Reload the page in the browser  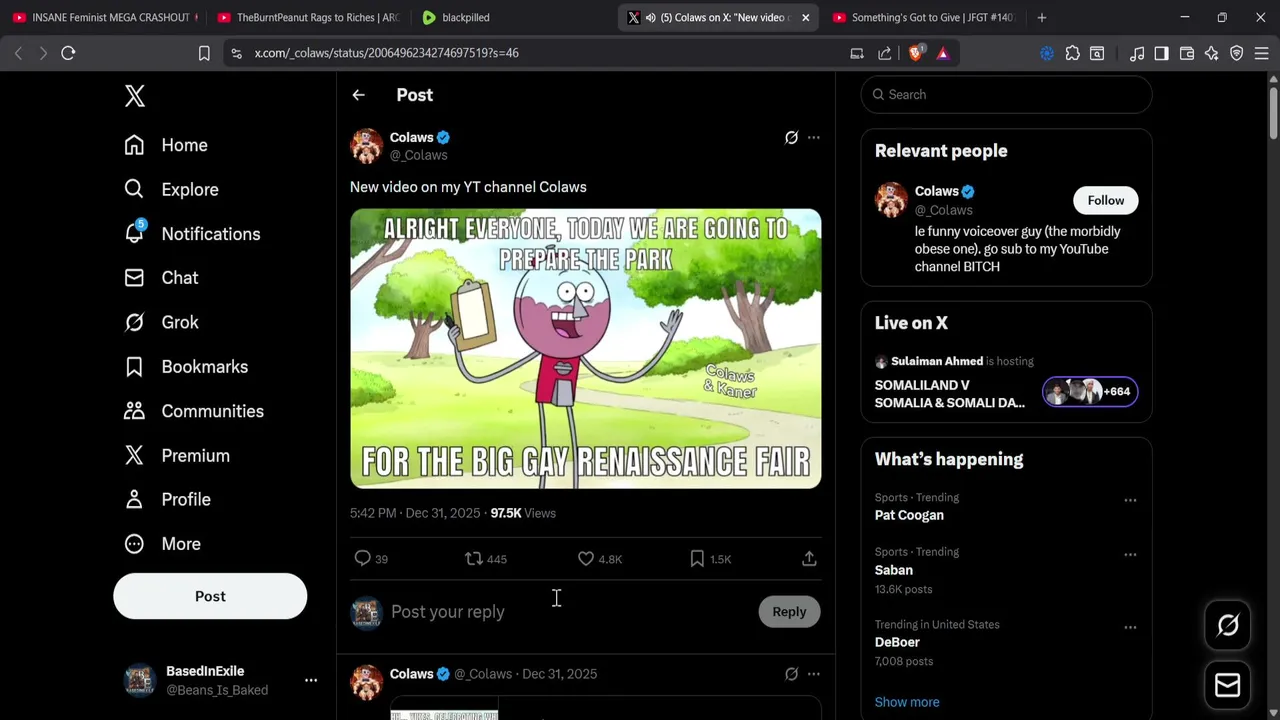pyautogui.click(x=68, y=53)
